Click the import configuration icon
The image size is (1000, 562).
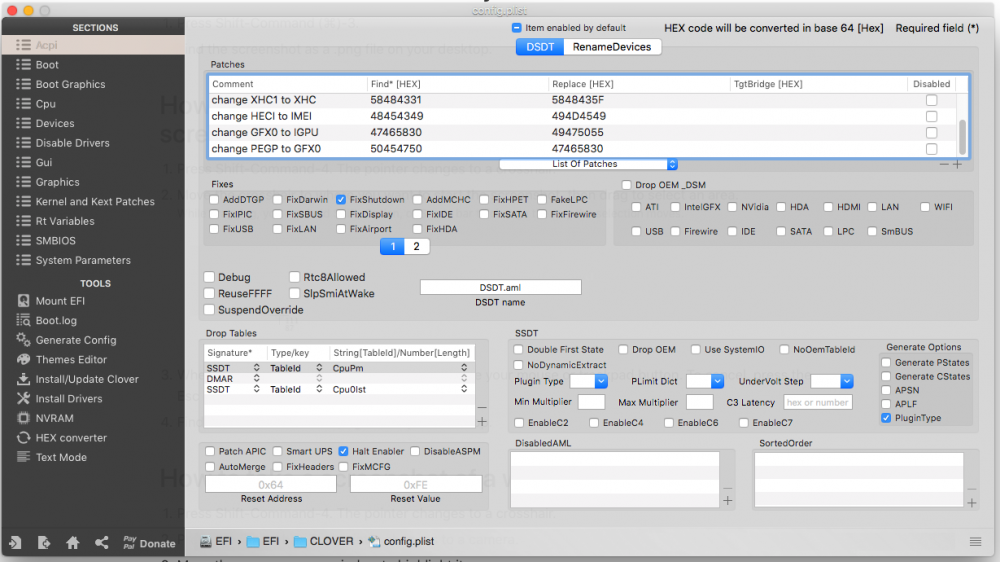coord(15,543)
